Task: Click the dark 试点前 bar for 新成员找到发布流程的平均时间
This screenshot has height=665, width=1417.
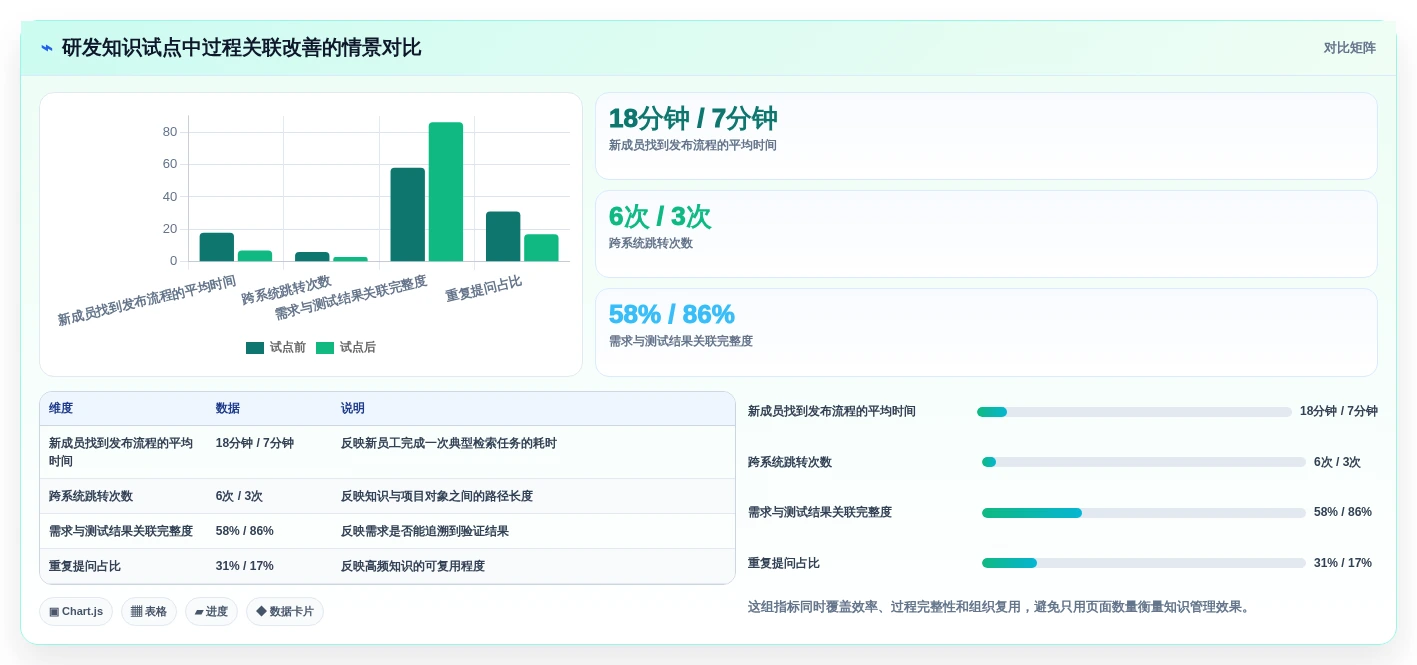Action: click(217, 247)
